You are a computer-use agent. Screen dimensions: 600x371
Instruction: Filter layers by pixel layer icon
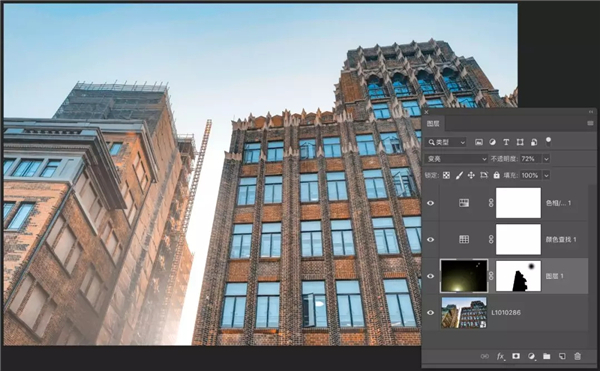pos(478,142)
